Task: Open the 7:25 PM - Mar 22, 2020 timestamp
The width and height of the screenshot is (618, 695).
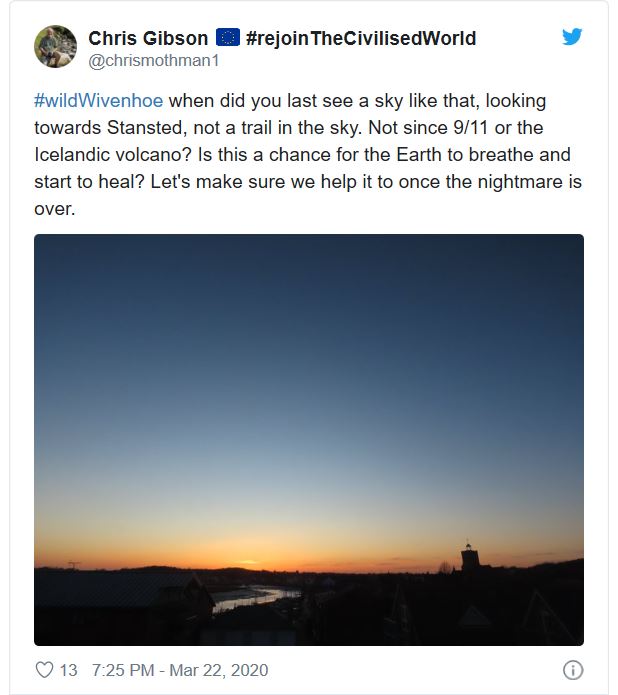Action: point(180,670)
